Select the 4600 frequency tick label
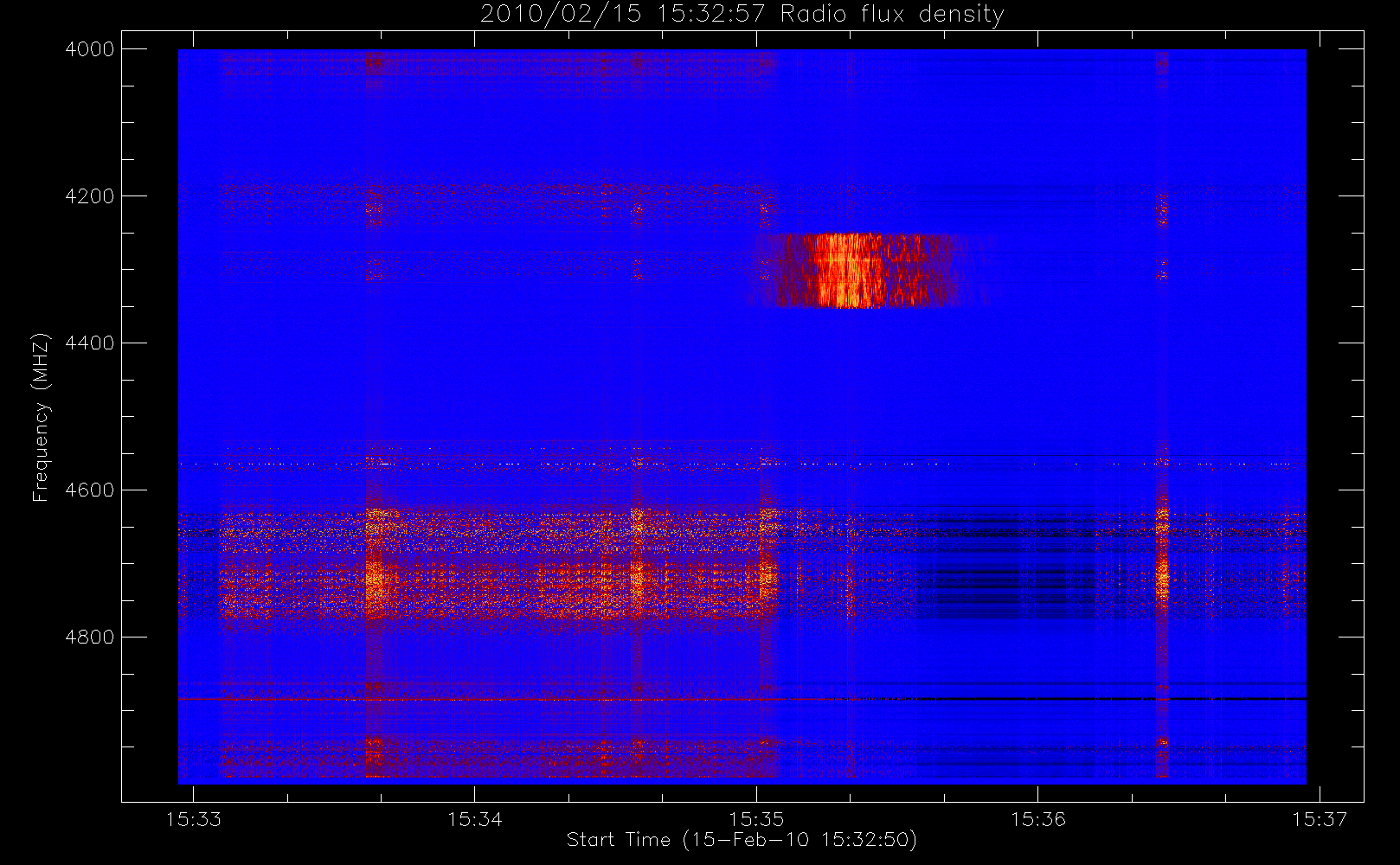 pyautogui.click(x=90, y=490)
